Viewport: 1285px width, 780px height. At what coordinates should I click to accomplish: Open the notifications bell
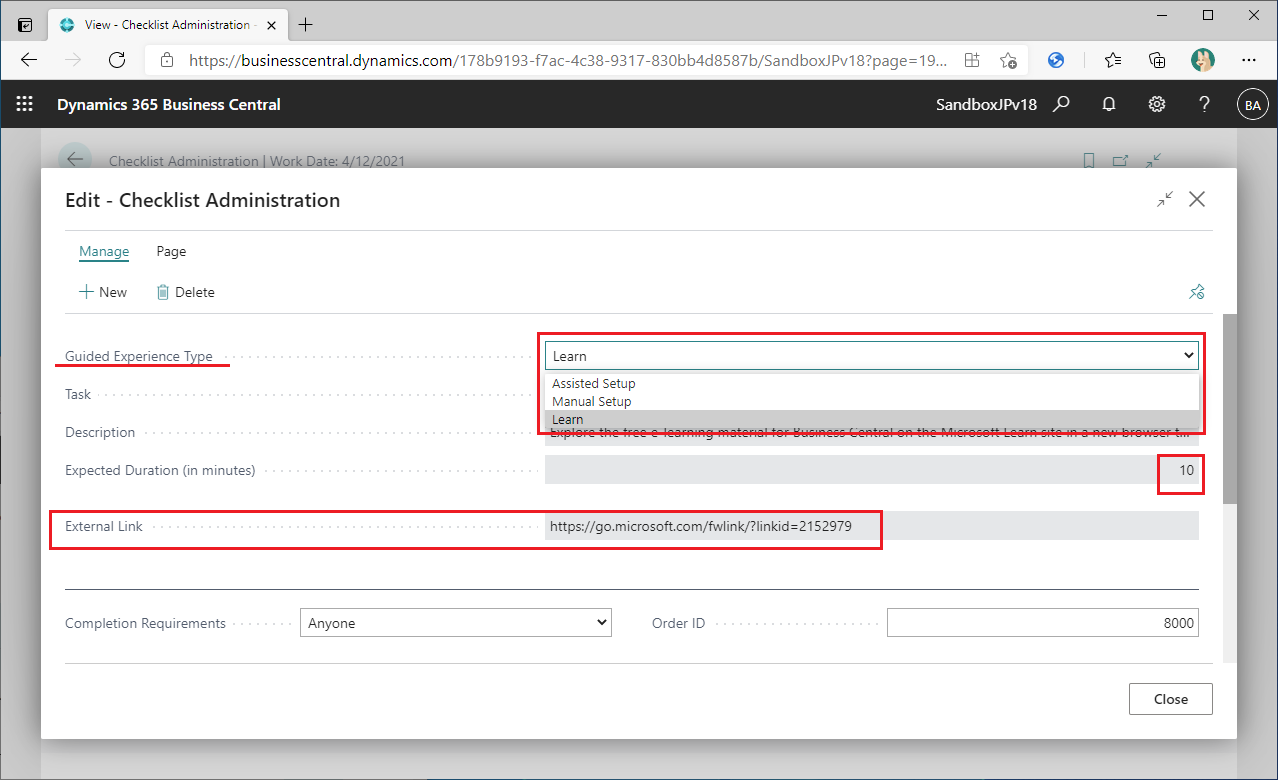pos(1109,104)
